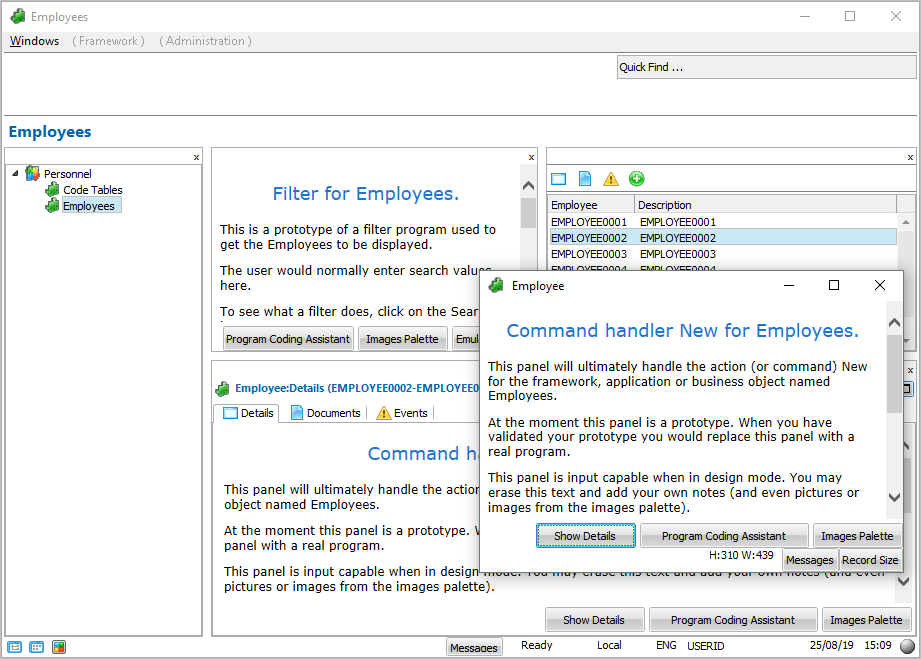This screenshot has width=921, height=659.
Task: Click the colored squares status bar icon
Action: pyautogui.click(x=59, y=647)
